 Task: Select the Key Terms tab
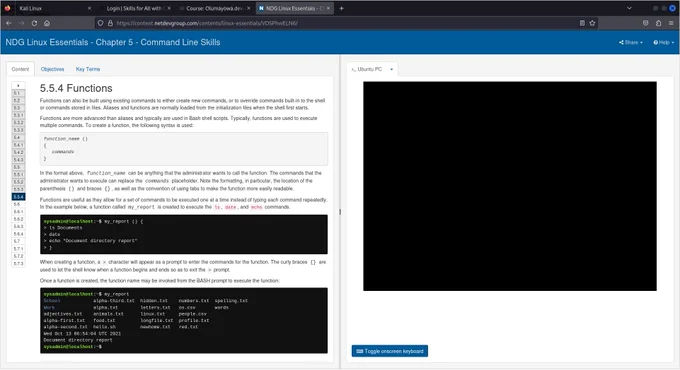click(88, 69)
